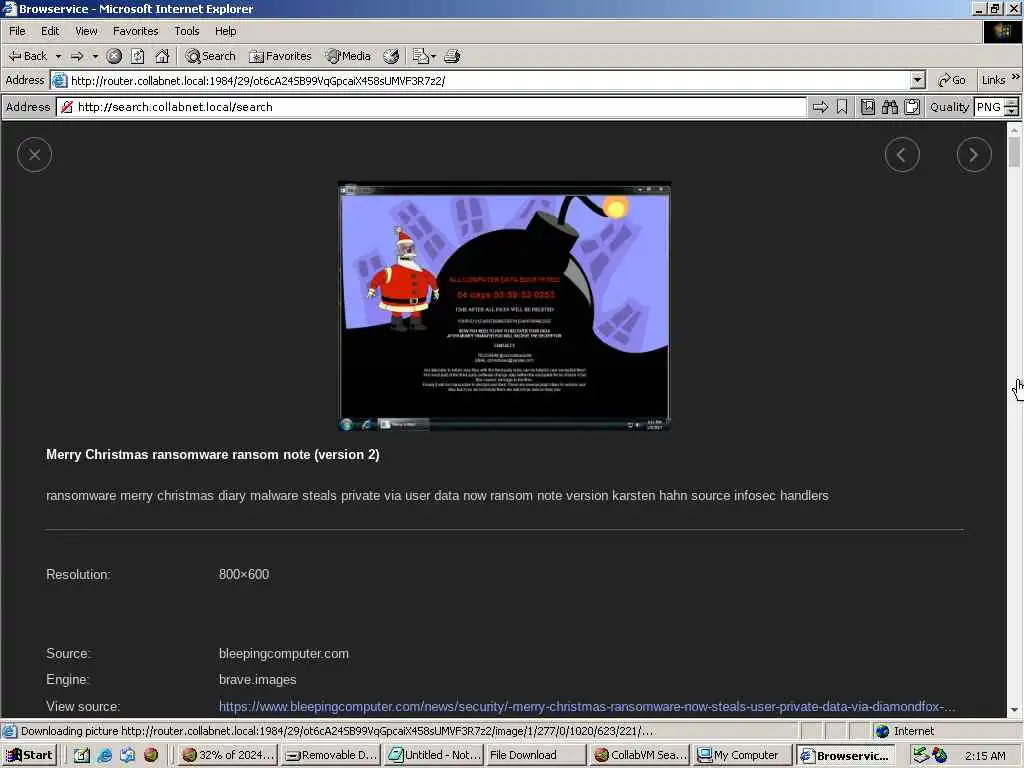Click the Merry Christmas ransomware screenshot thumbnail

pos(504,306)
